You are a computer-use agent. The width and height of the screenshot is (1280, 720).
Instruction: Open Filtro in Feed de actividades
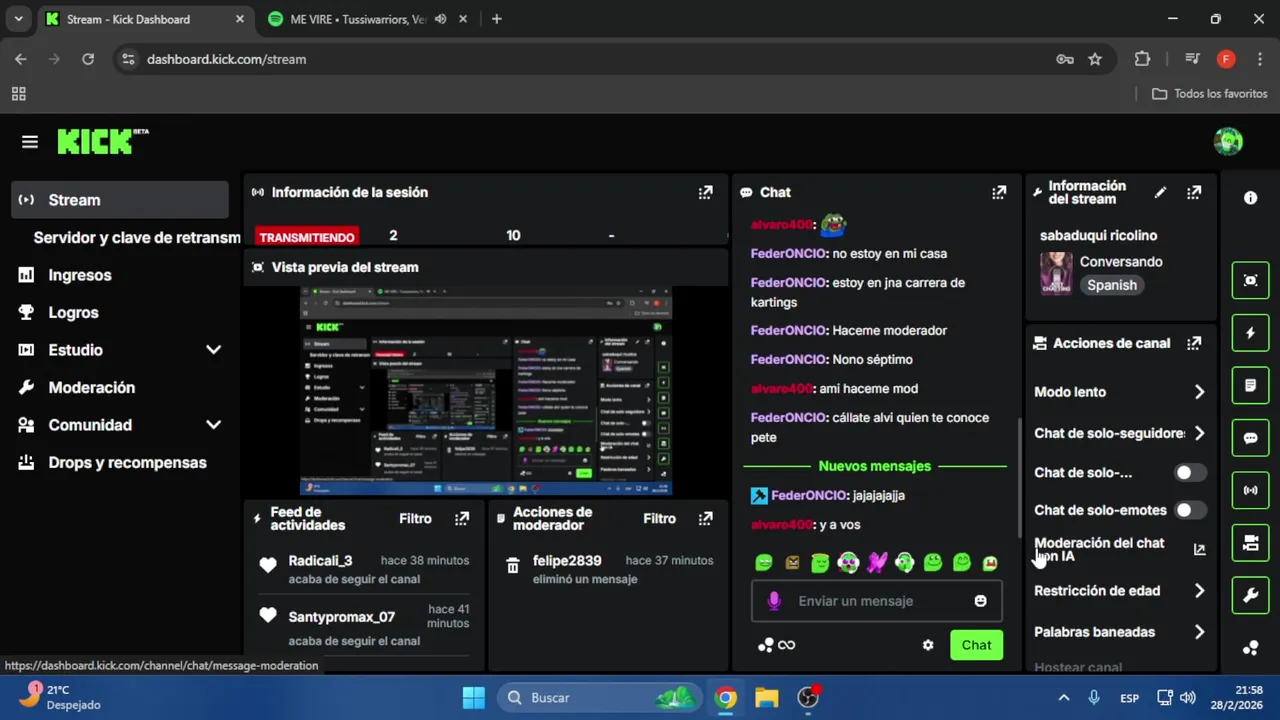click(x=415, y=518)
